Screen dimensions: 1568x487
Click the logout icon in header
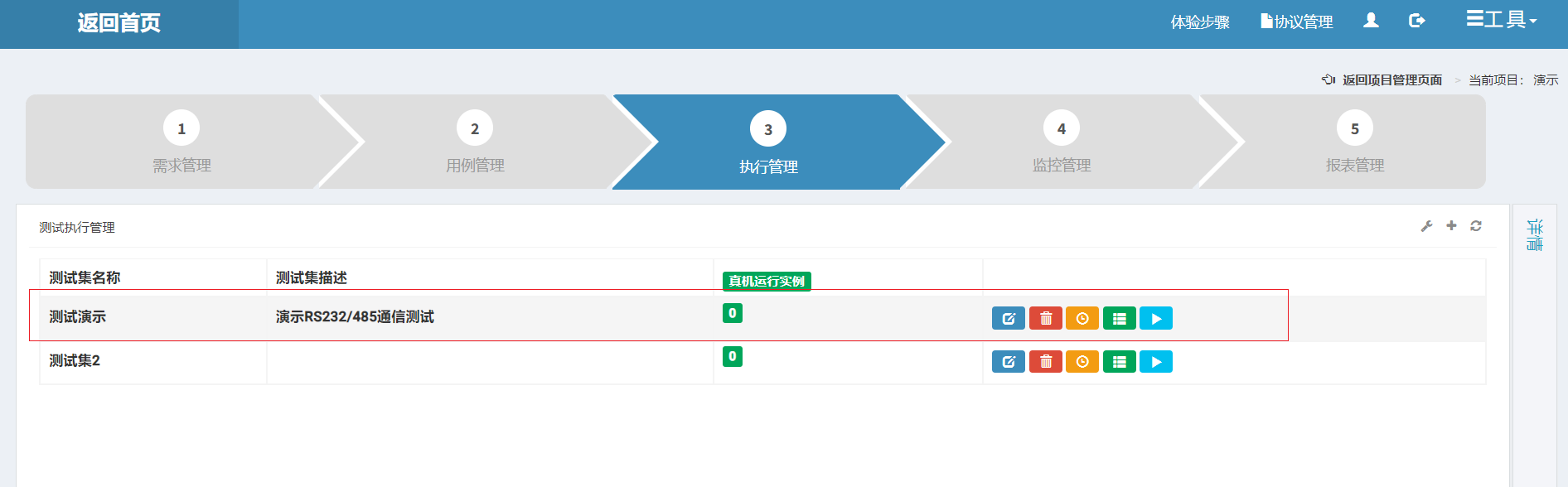(x=1417, y=21)
